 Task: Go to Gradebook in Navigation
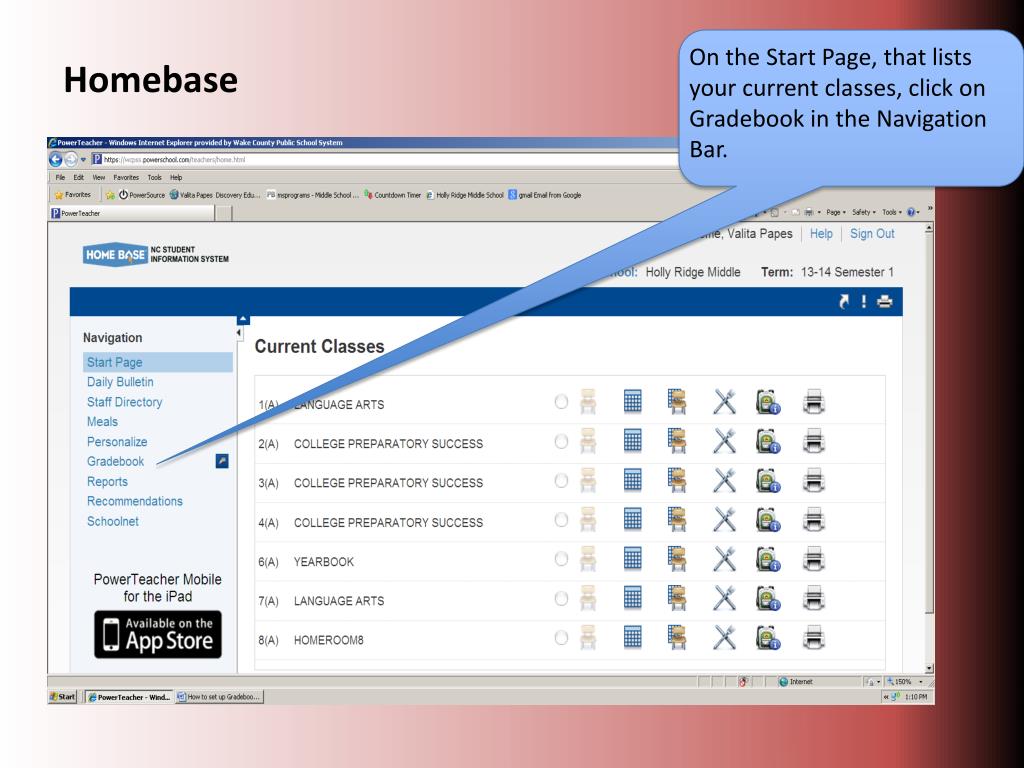click(116, 461)
